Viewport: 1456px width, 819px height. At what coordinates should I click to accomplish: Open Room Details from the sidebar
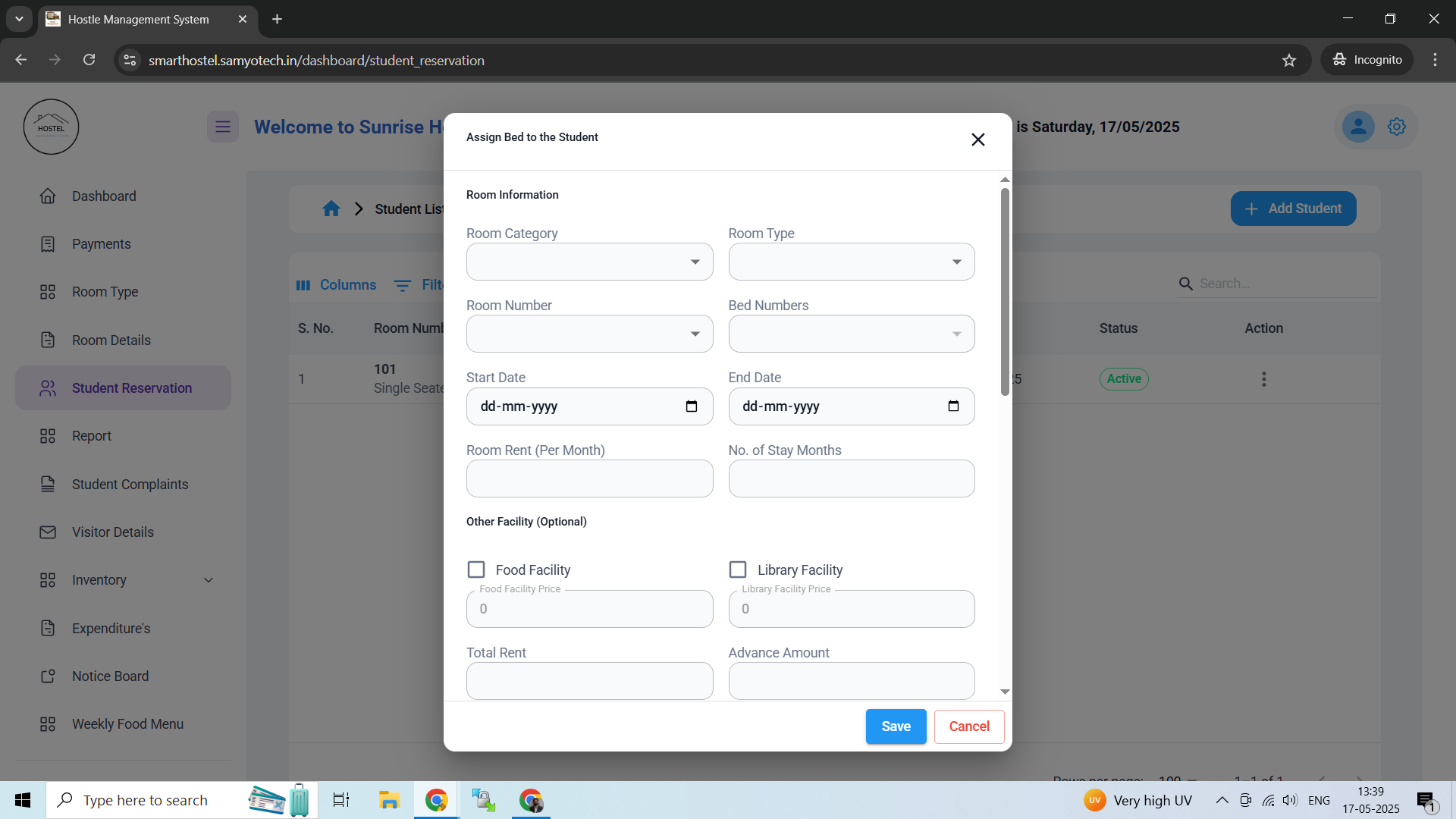pos(111,340)
